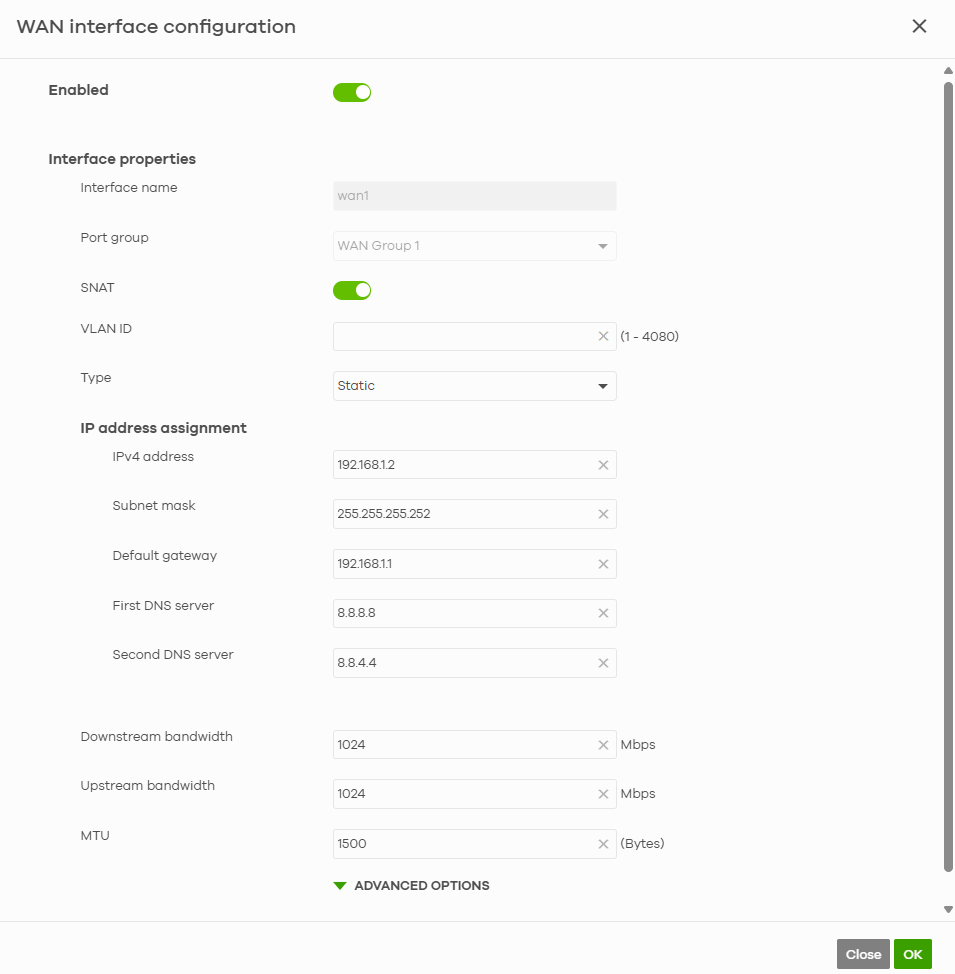This screenshot has height=974, width=955.
Task: Clear the Second DNS server value
Action: tap(603, 663)
